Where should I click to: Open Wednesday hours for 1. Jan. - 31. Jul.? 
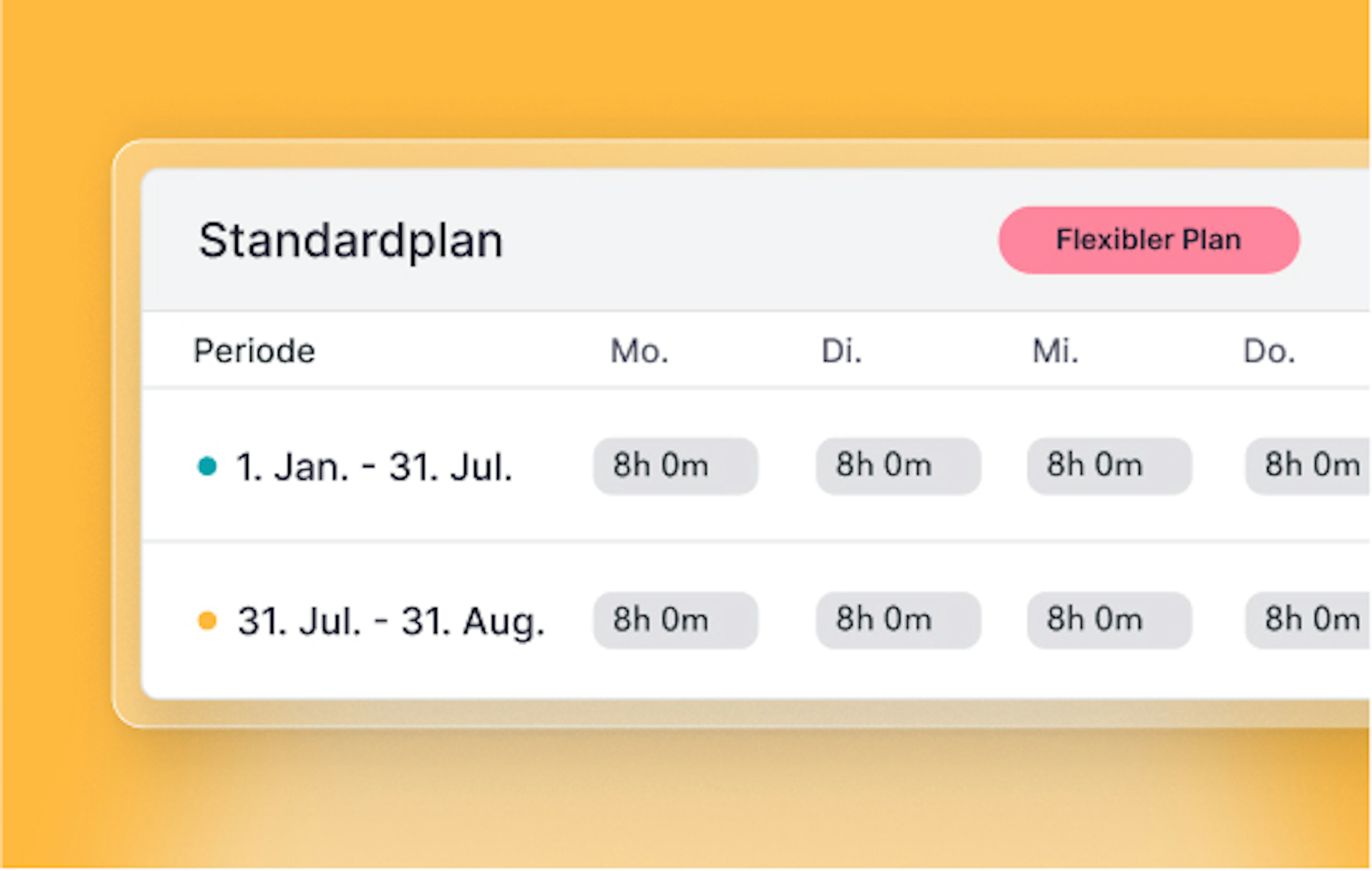[1109, 466]
